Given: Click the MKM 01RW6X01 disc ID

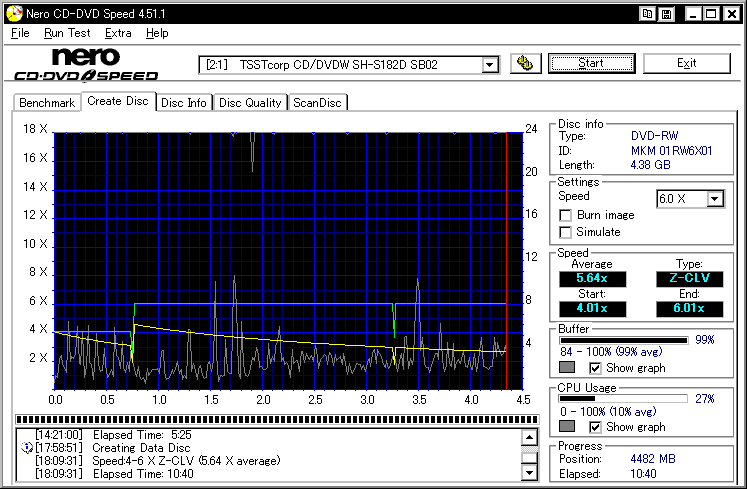Looking at the screenshot, I should (671, 151).
